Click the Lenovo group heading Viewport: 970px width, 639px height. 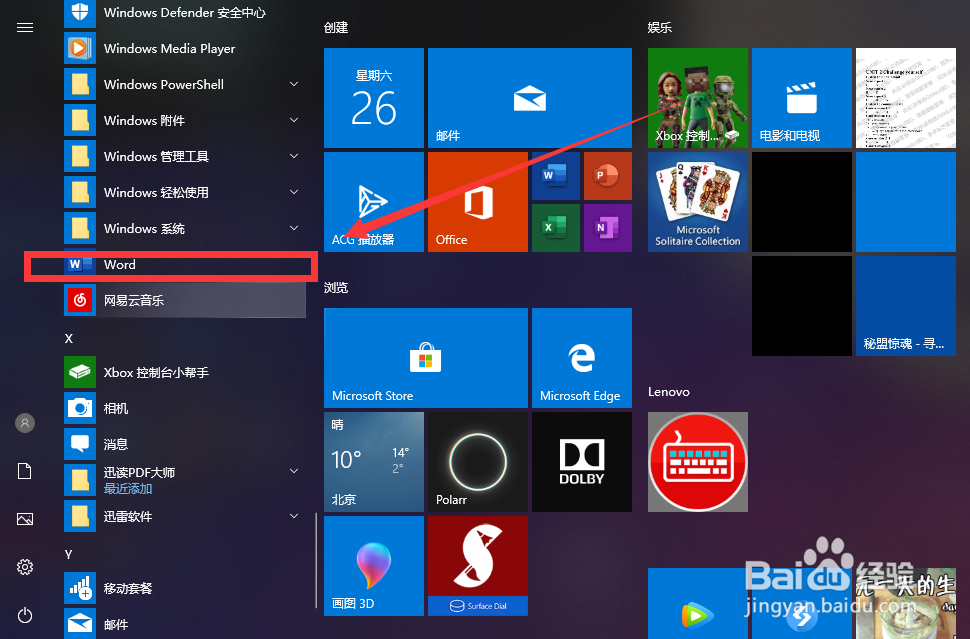[669, 392]
